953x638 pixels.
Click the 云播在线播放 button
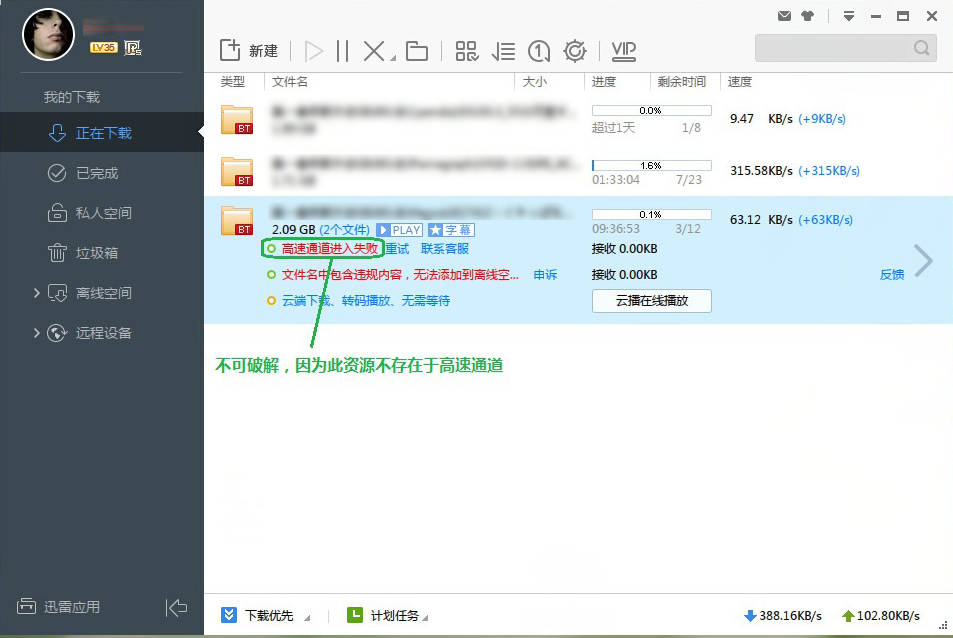[x=651, y=301]
